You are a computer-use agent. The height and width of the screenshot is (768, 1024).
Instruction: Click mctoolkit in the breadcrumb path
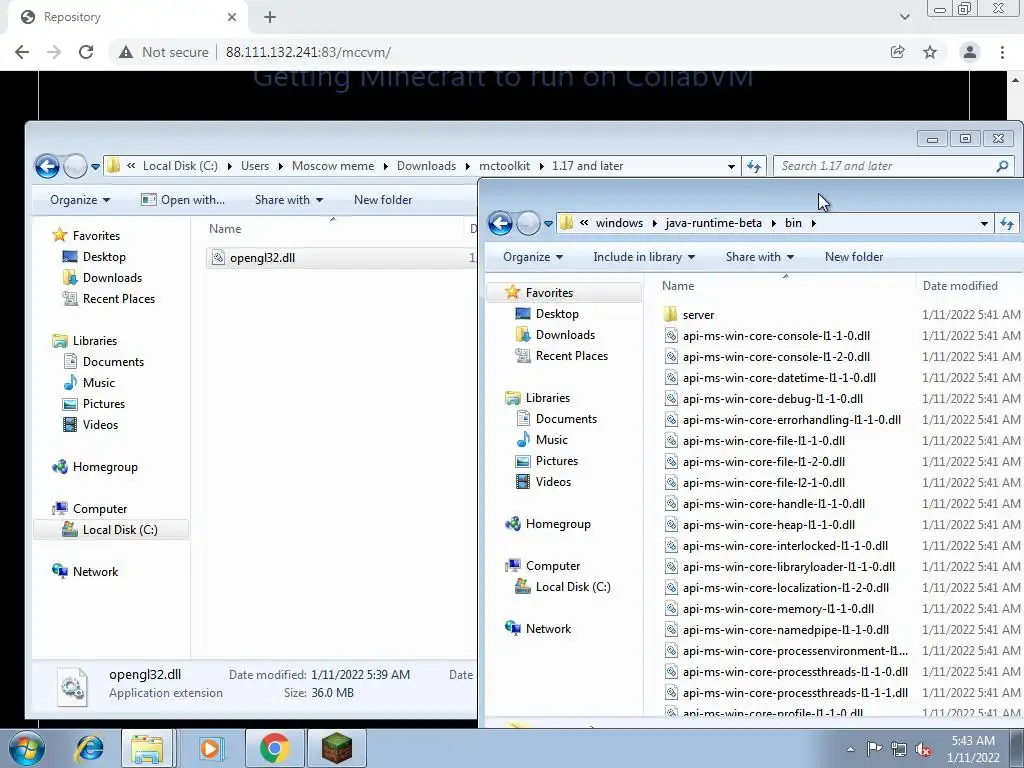[504, 166]
